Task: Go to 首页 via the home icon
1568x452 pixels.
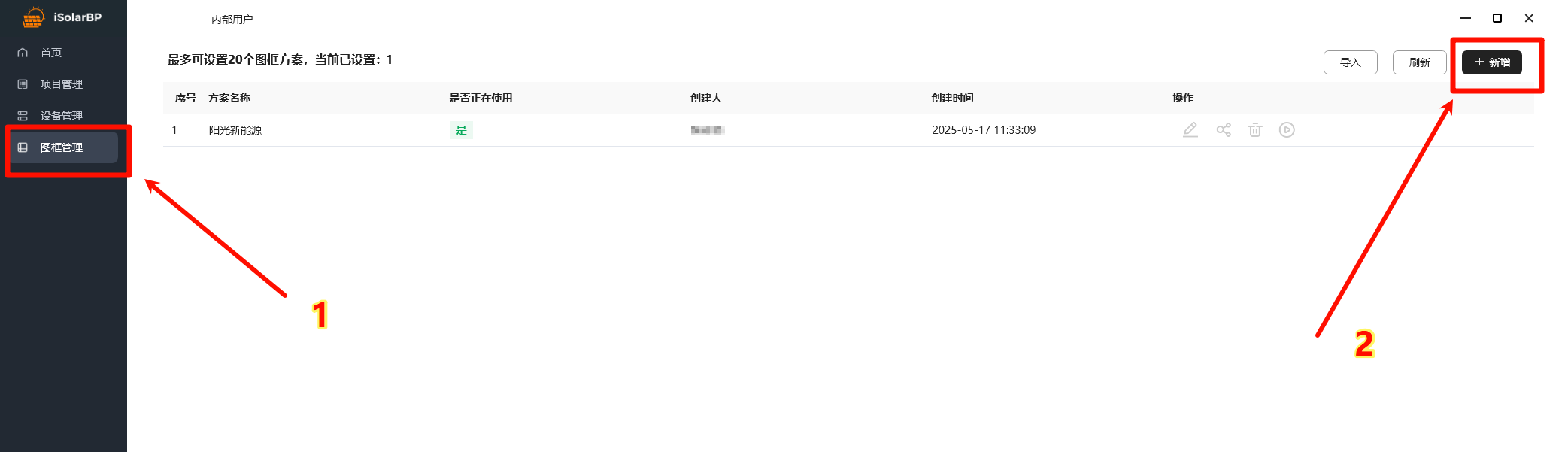Action: 23,53
